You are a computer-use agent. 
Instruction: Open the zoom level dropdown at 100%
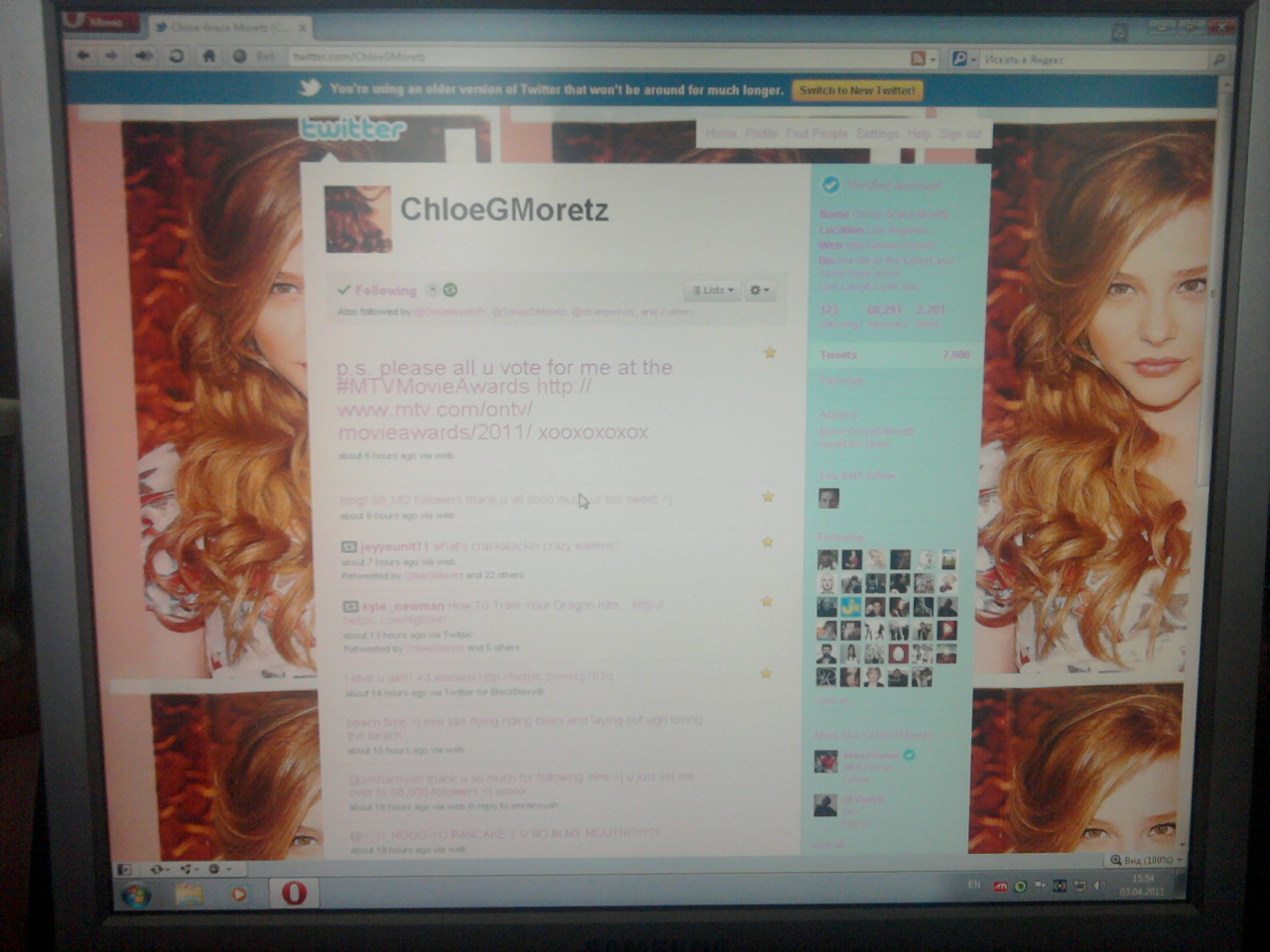1146,860
